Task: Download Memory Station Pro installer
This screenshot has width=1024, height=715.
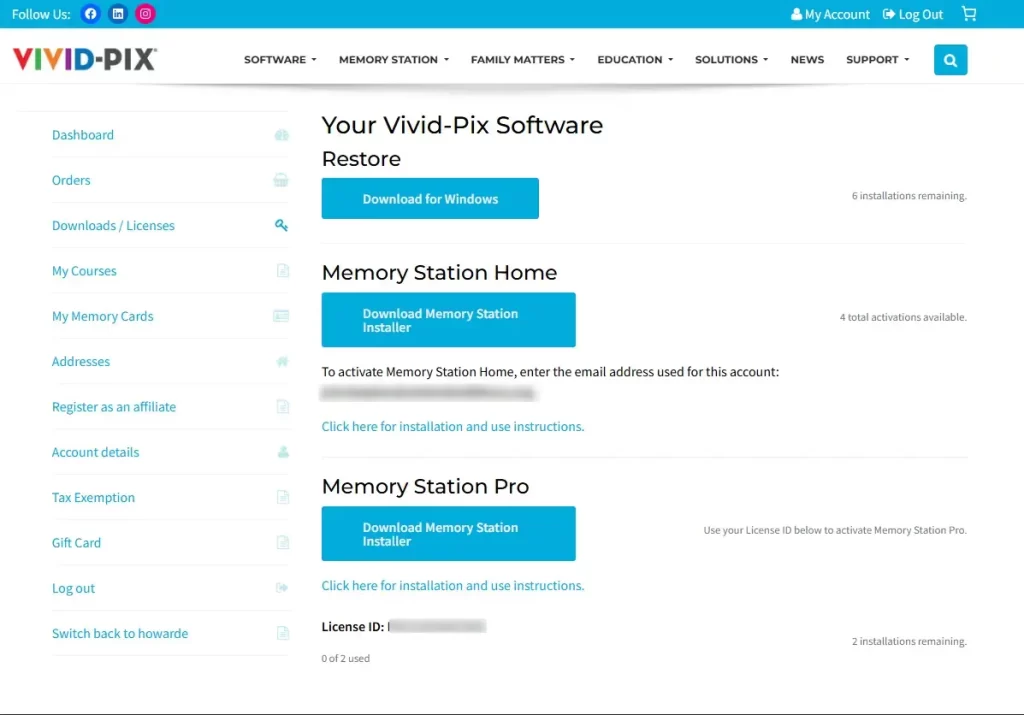Action: point(448,533)
